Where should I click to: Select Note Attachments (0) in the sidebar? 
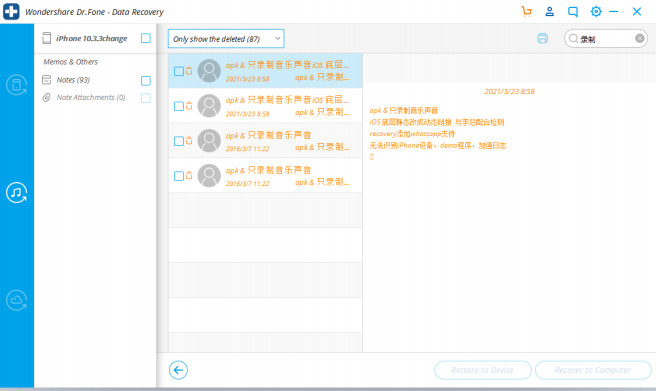[91, 97]
